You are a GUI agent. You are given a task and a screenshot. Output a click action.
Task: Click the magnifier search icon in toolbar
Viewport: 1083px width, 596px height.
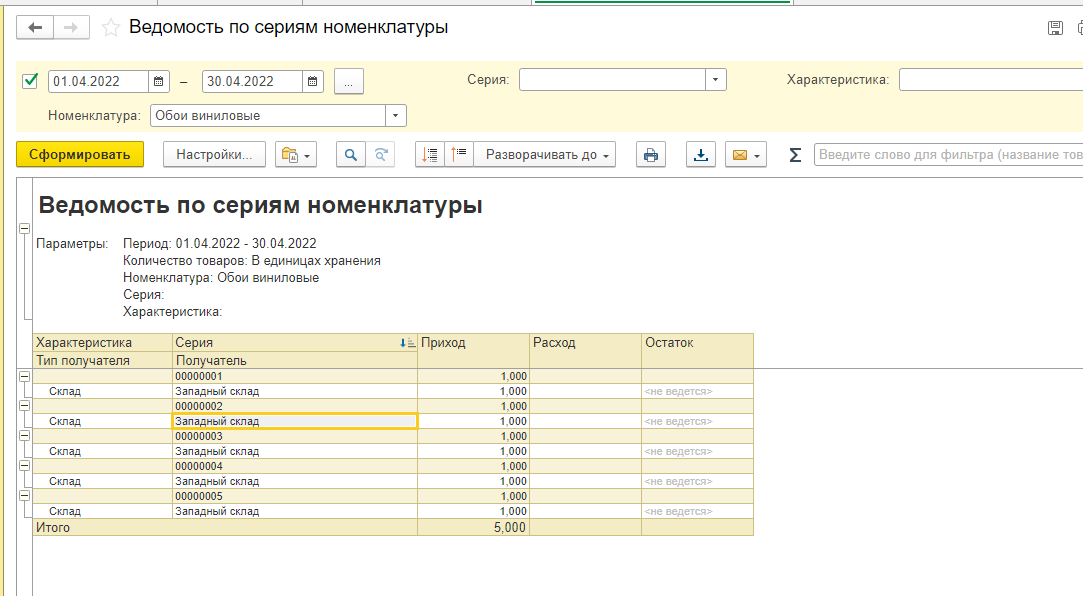point(350,154)
